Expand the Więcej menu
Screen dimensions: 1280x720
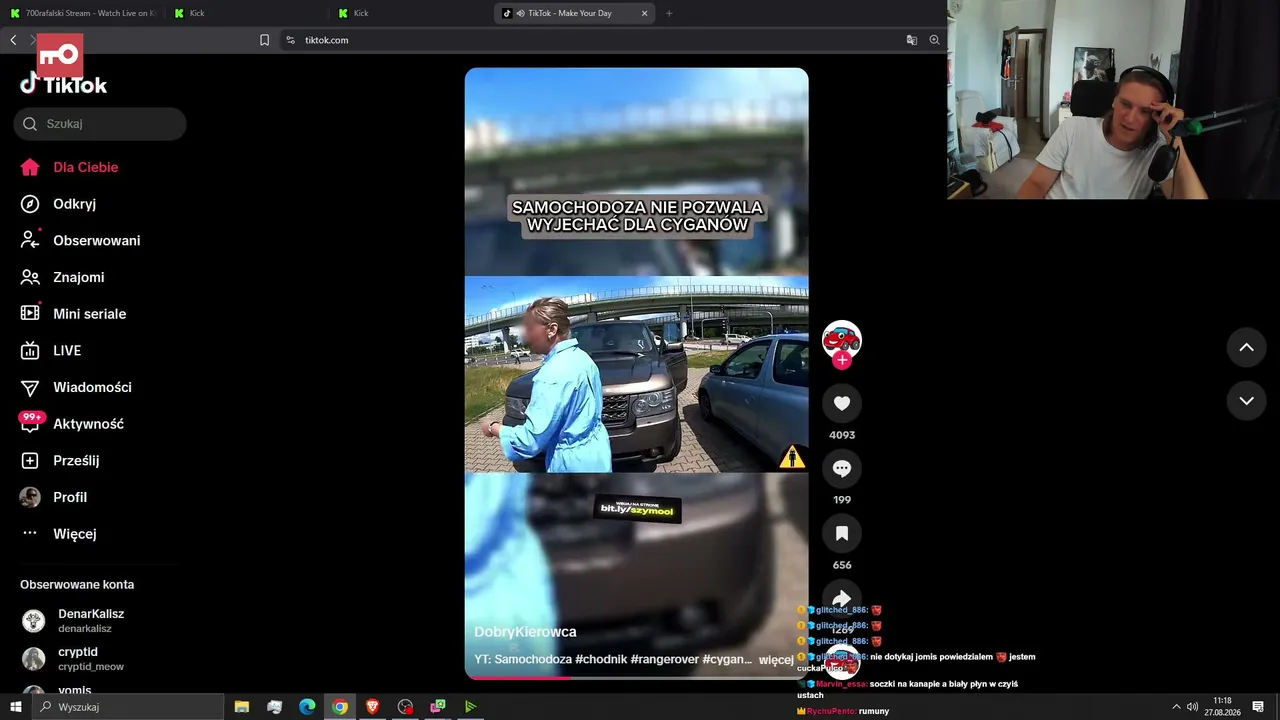click(x=58, y=534)
